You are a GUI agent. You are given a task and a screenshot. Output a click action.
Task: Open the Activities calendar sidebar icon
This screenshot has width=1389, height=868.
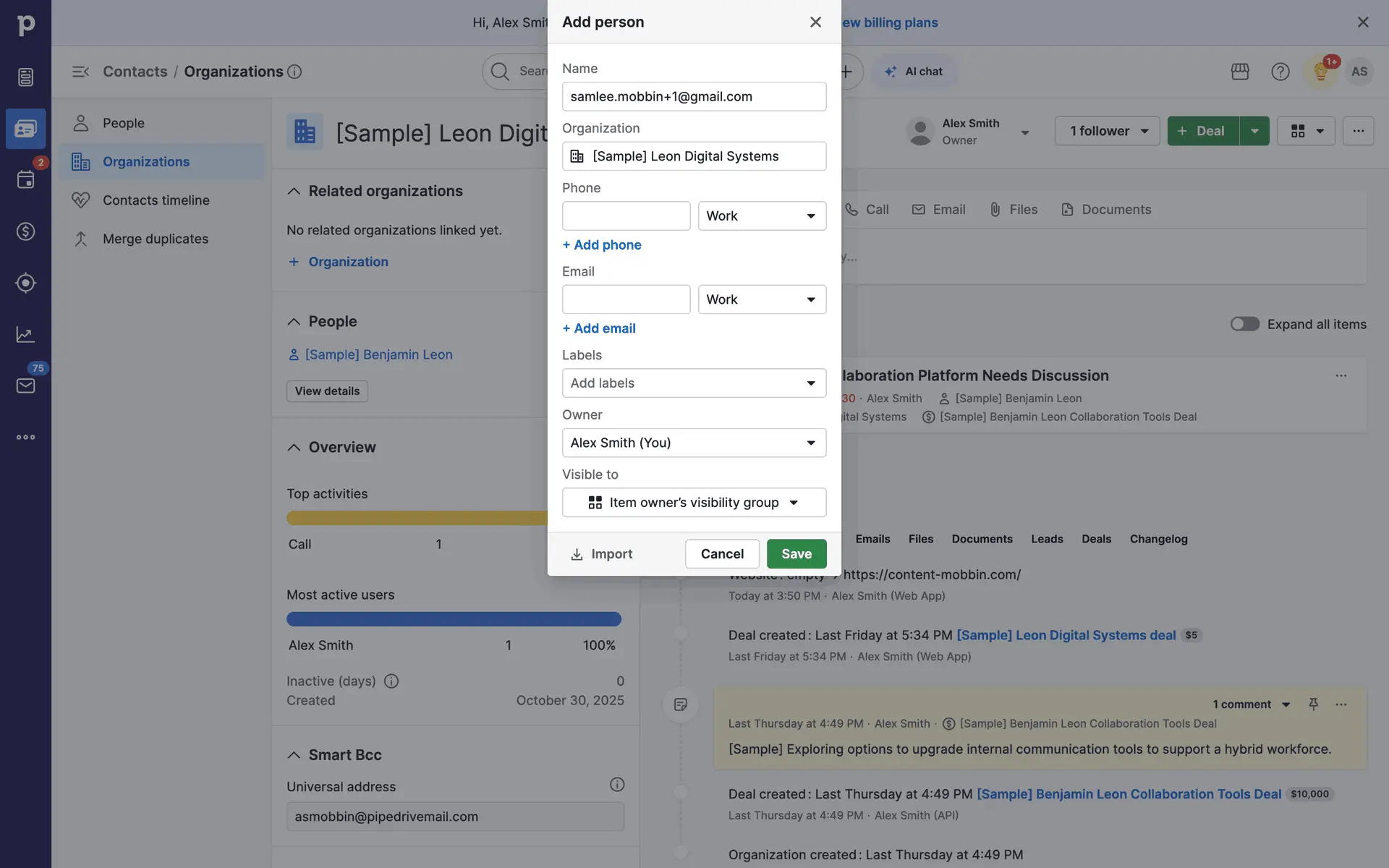pyautogui.click(x=25, y=179)
